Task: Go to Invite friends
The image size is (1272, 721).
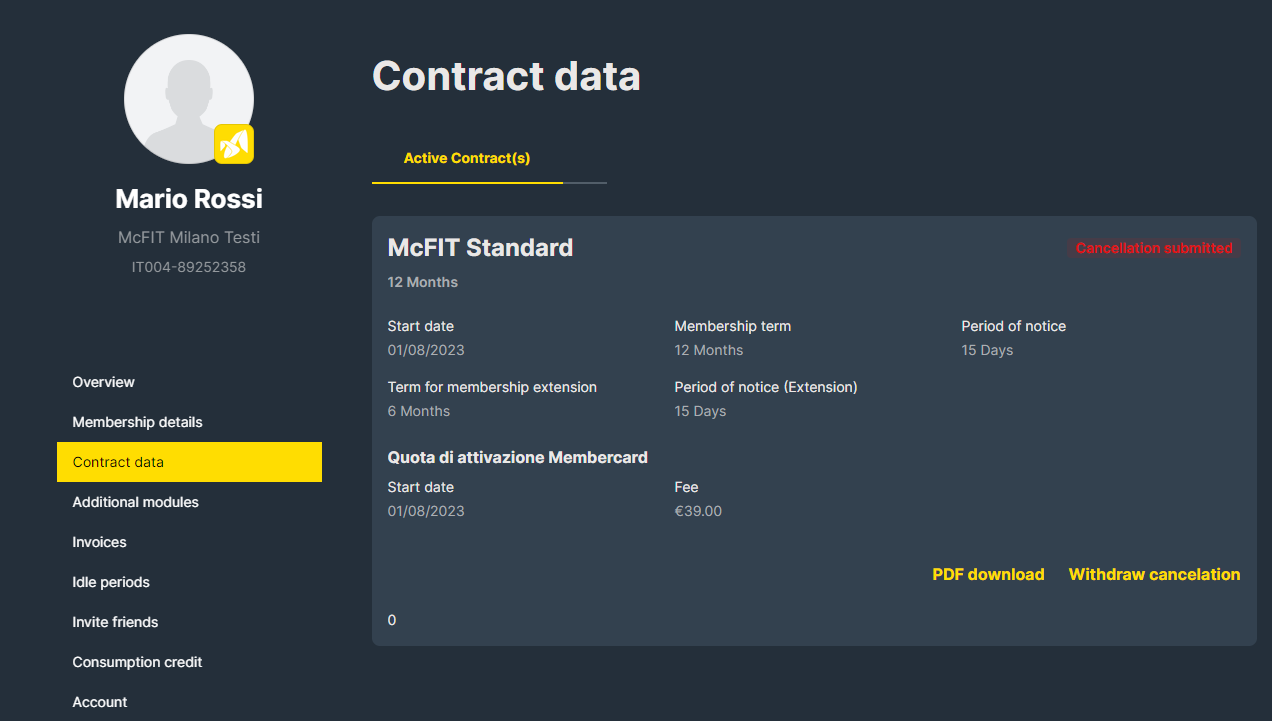Action: point(115,622)
